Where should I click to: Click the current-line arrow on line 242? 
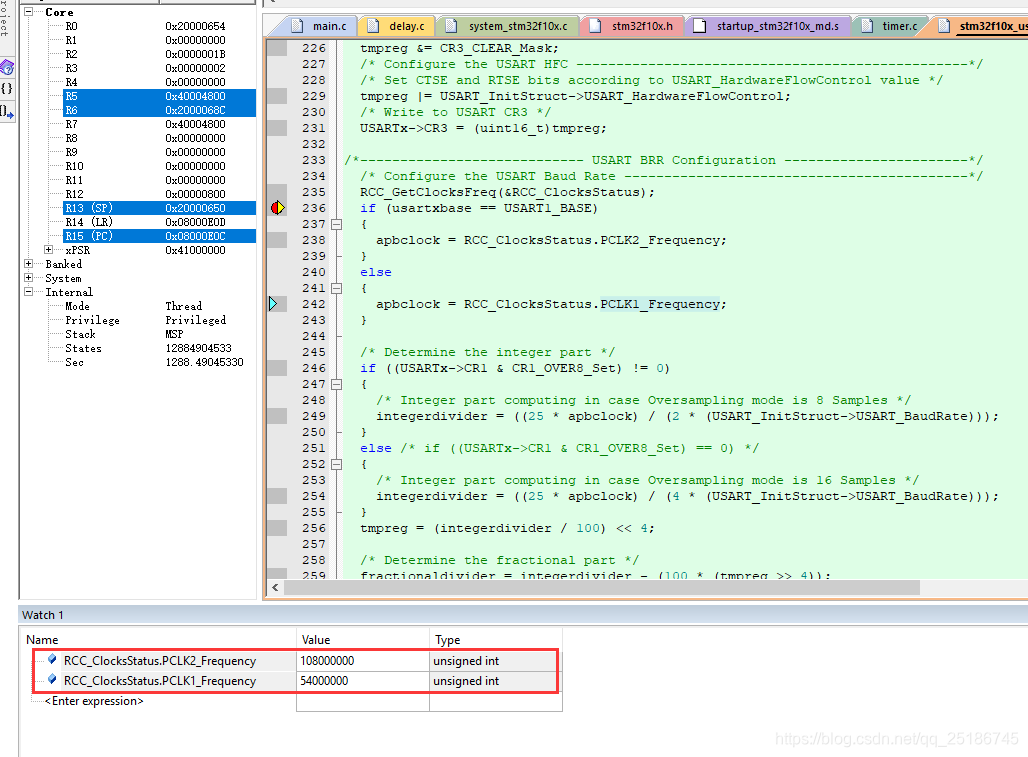click(273, 303)
